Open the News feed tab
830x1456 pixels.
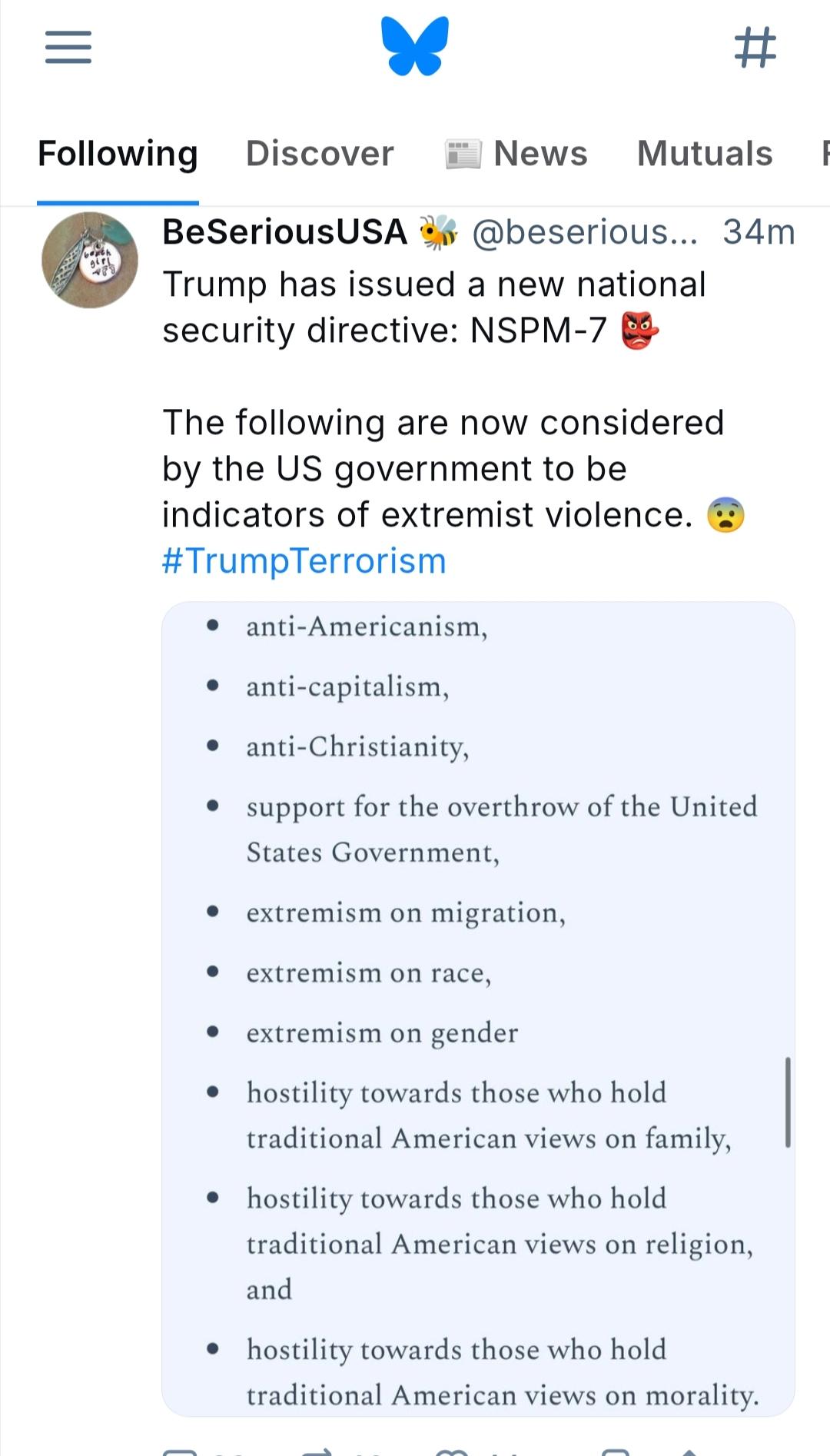click(516, 154)
